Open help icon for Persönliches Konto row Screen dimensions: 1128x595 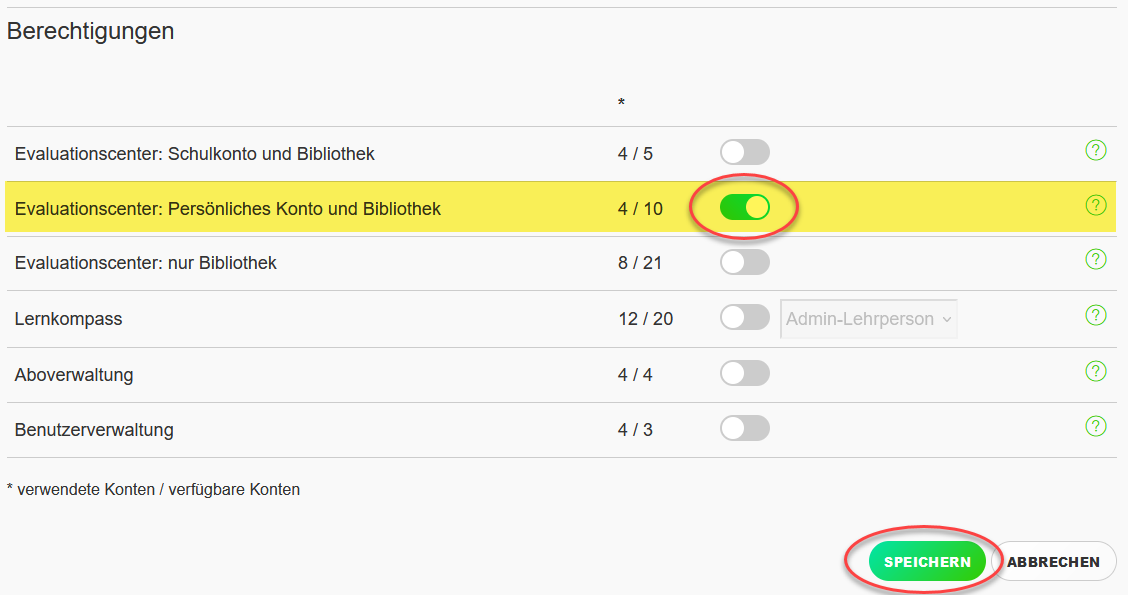click(1096, 205)
